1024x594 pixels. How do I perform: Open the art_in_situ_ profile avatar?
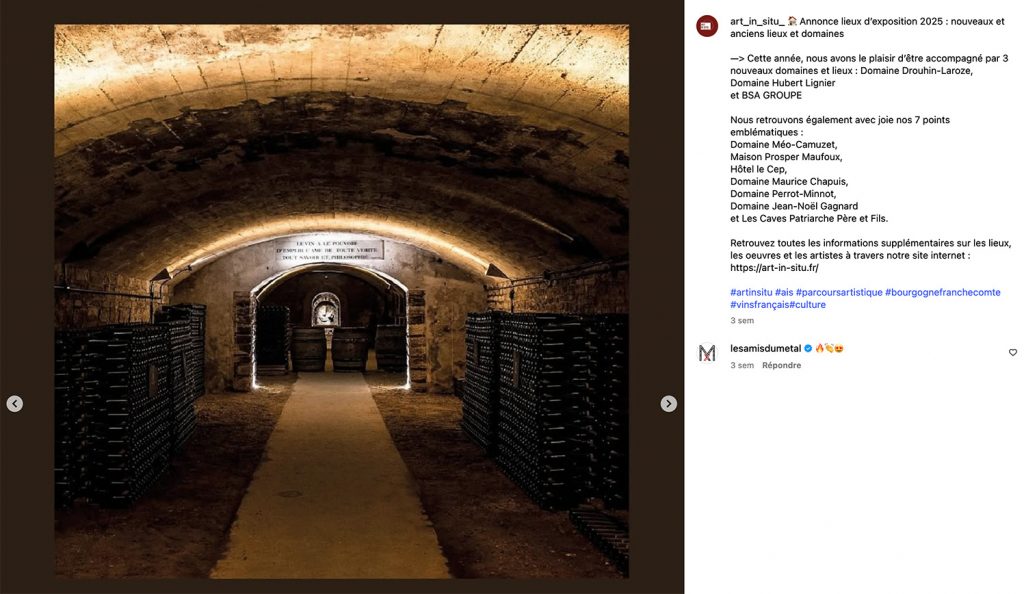coord(707,26)
